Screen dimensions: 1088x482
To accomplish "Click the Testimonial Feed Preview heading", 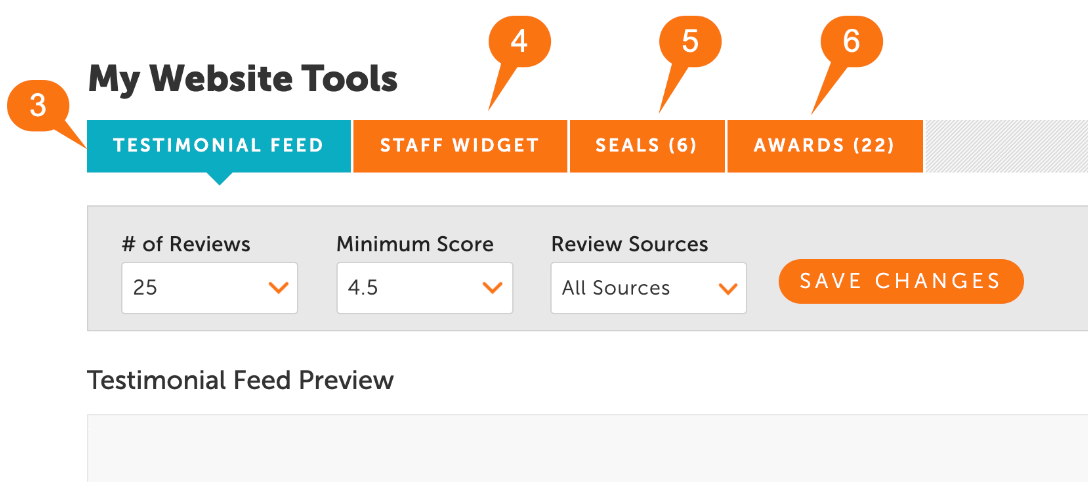I will (241, 381).
